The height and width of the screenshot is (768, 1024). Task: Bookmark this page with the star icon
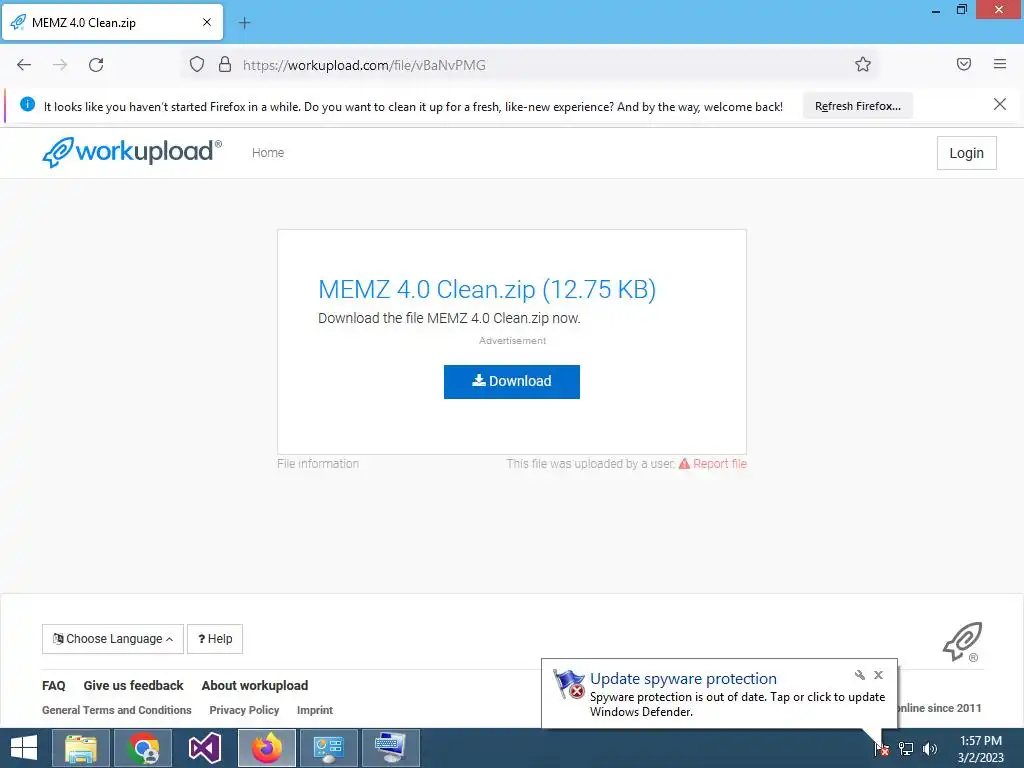863,64
